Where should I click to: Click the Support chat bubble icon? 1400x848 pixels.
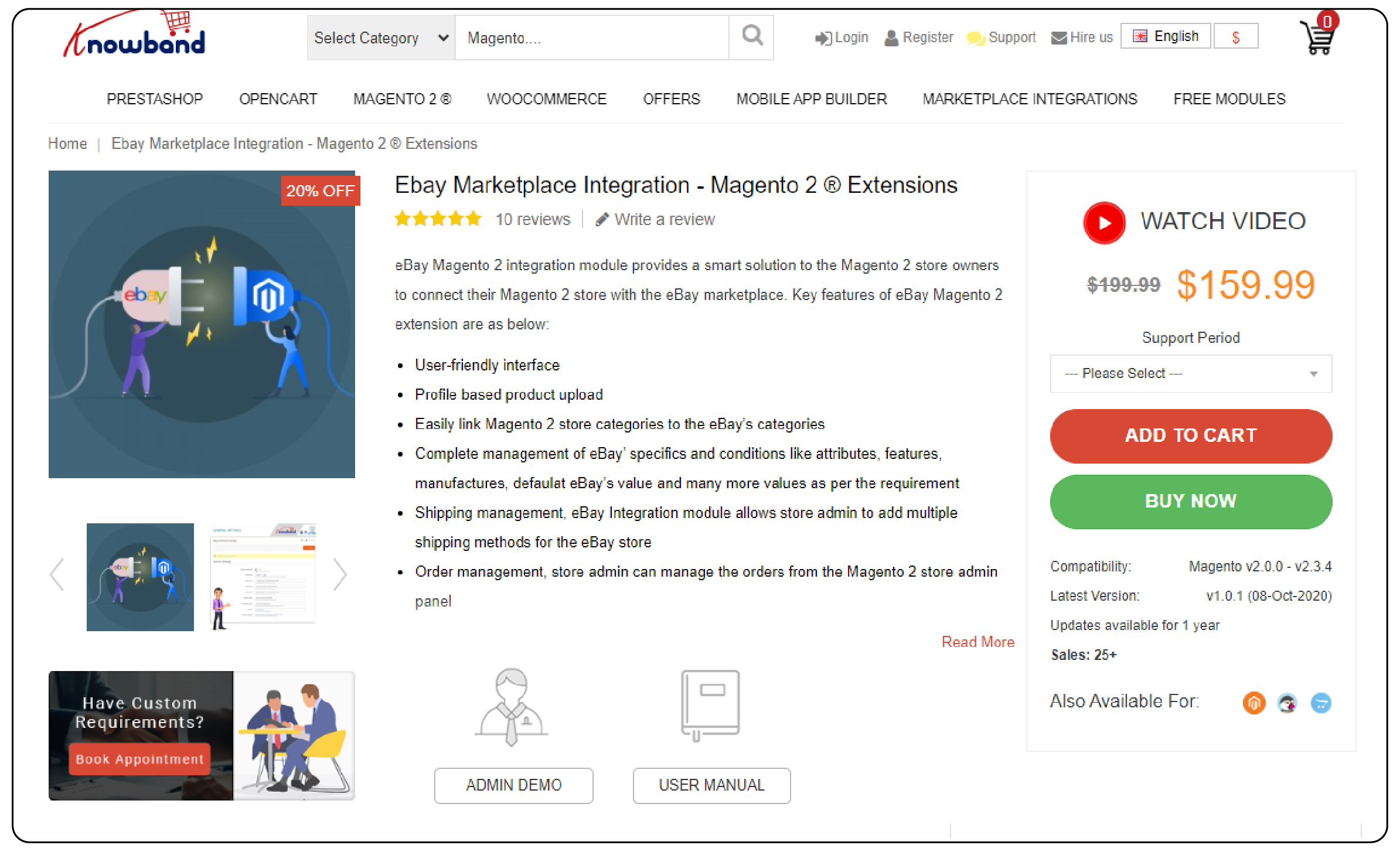tap(975, 39)
